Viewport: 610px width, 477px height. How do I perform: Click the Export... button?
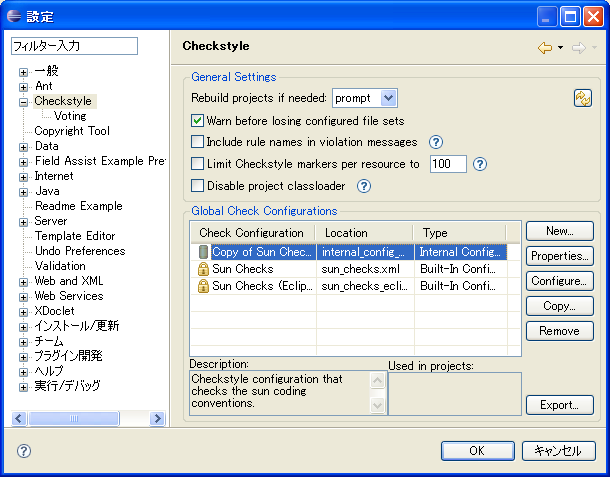pos(559,405)
